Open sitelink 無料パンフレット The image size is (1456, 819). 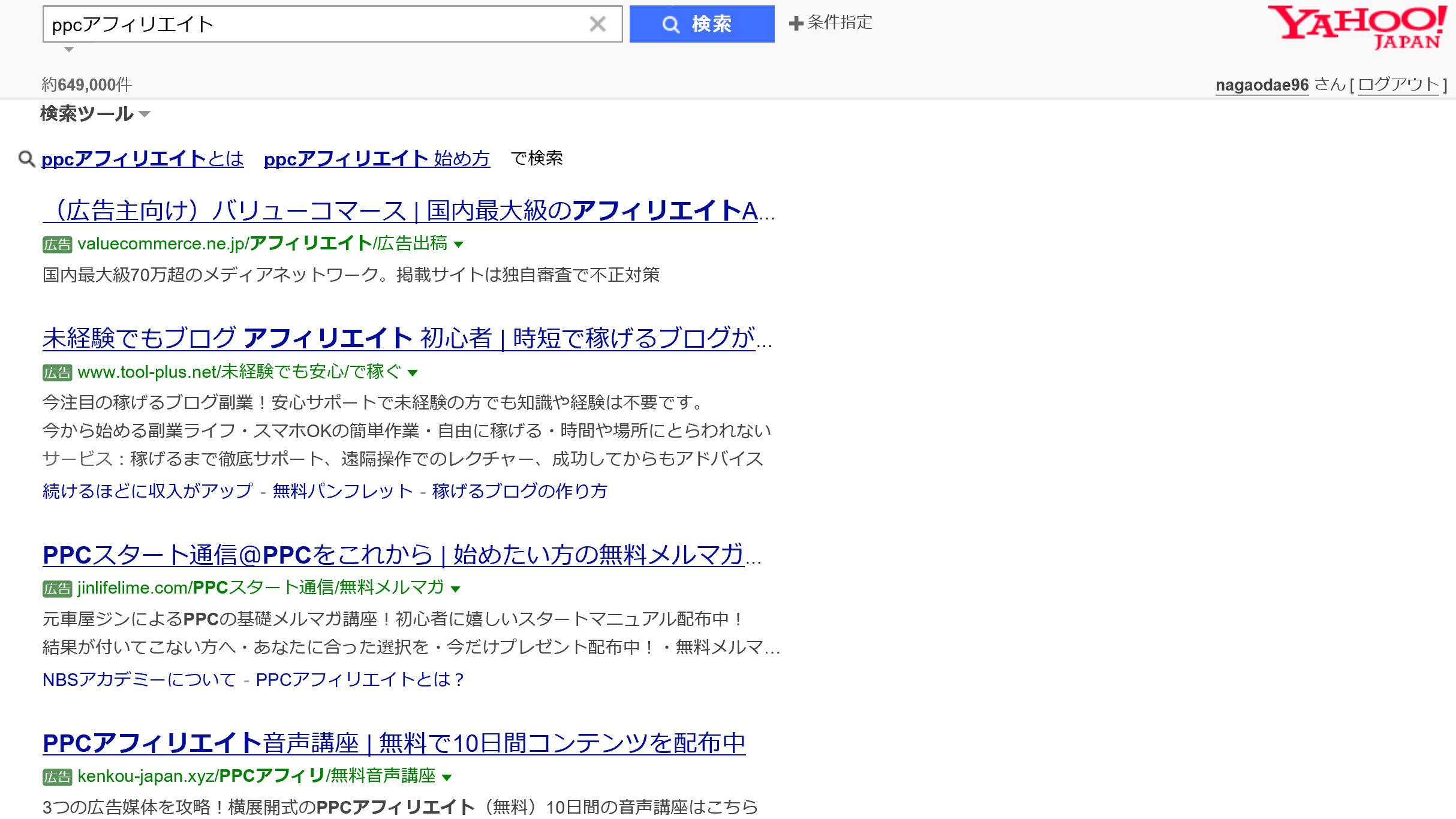point(343,491)
